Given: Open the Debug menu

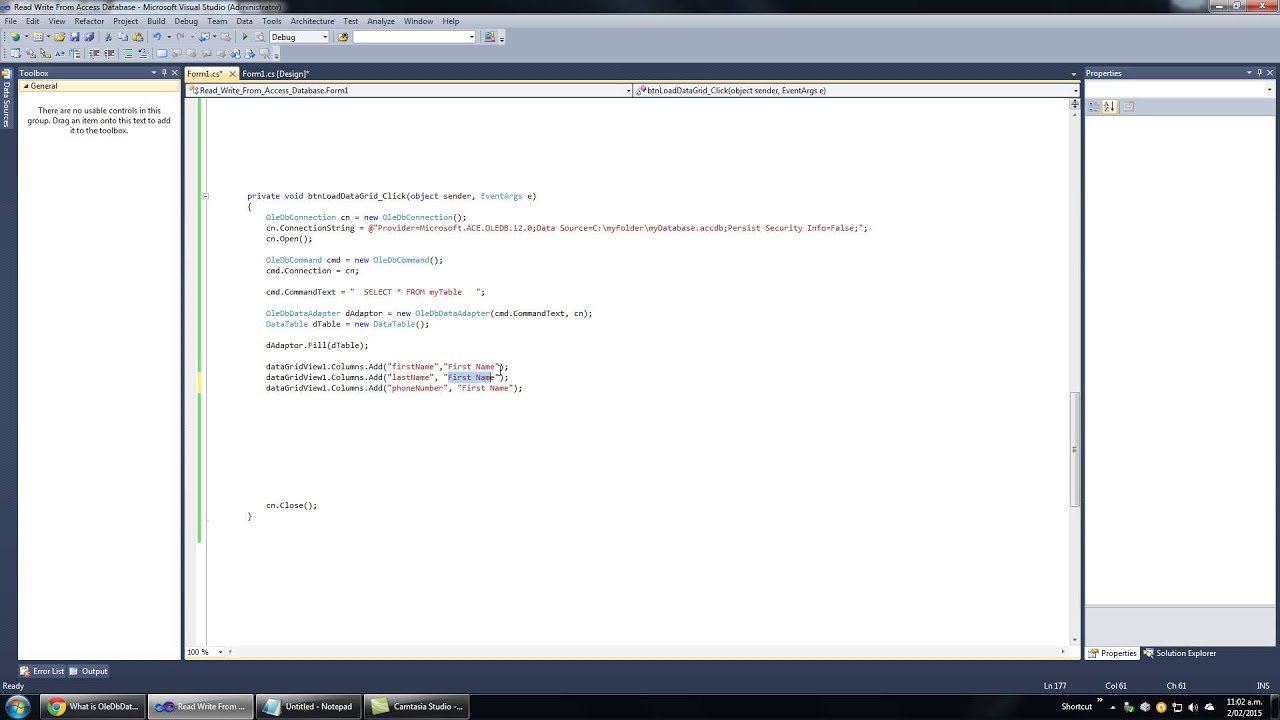Looking at the screenshot, I should click(x=186, y=21).
